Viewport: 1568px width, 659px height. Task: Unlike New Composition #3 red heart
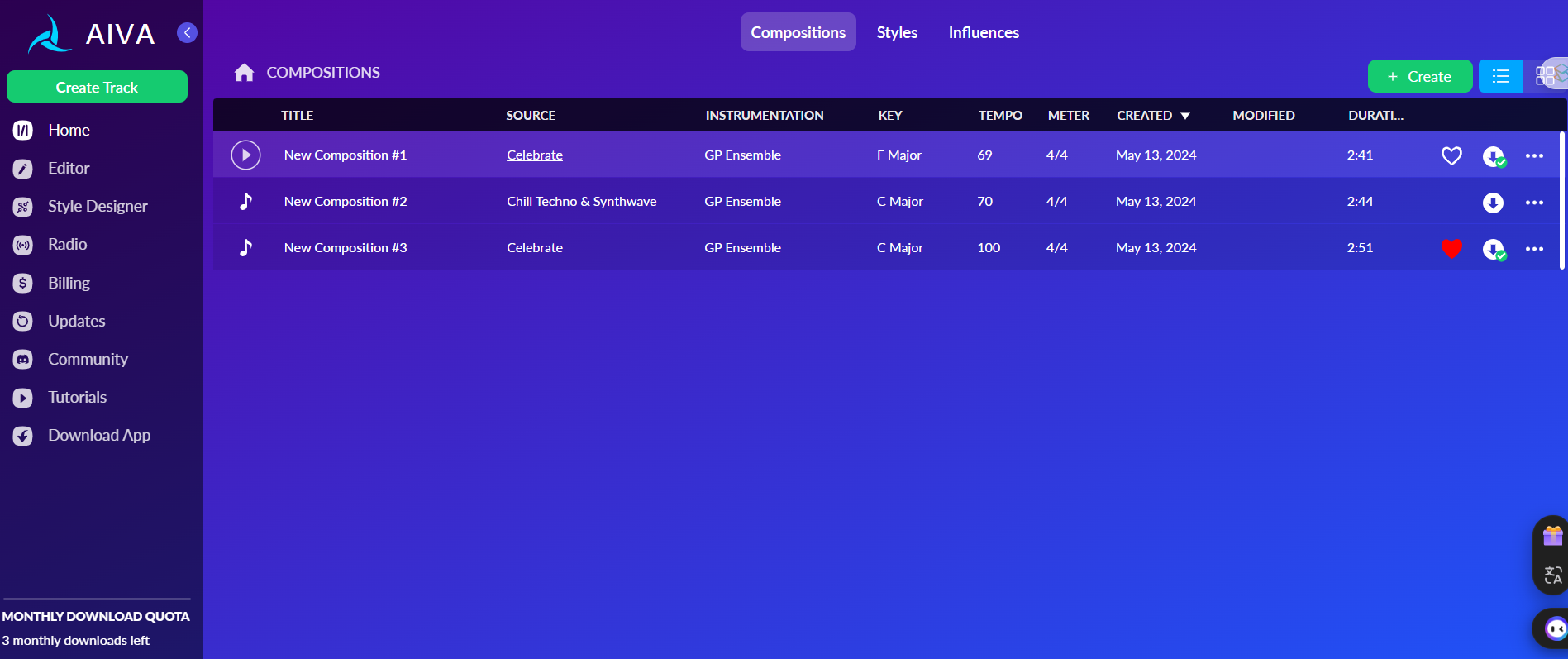tap(1451, 248)
